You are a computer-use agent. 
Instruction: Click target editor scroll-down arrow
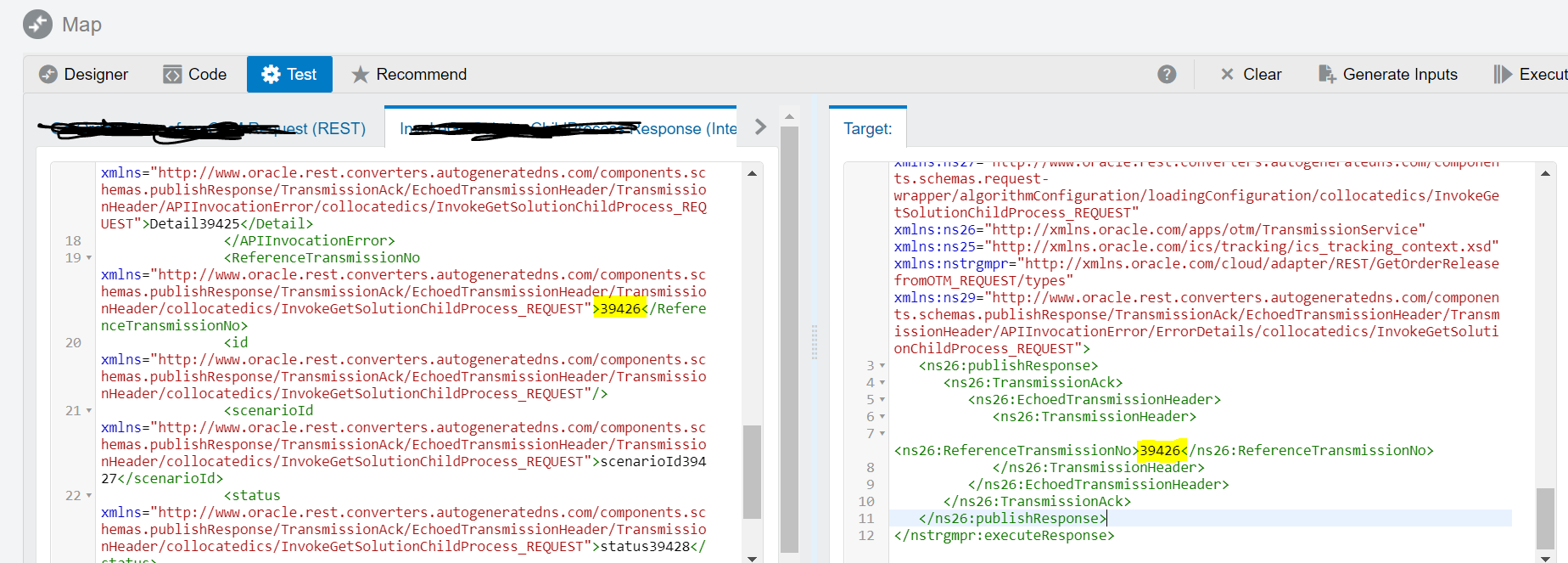(1545, 558)
